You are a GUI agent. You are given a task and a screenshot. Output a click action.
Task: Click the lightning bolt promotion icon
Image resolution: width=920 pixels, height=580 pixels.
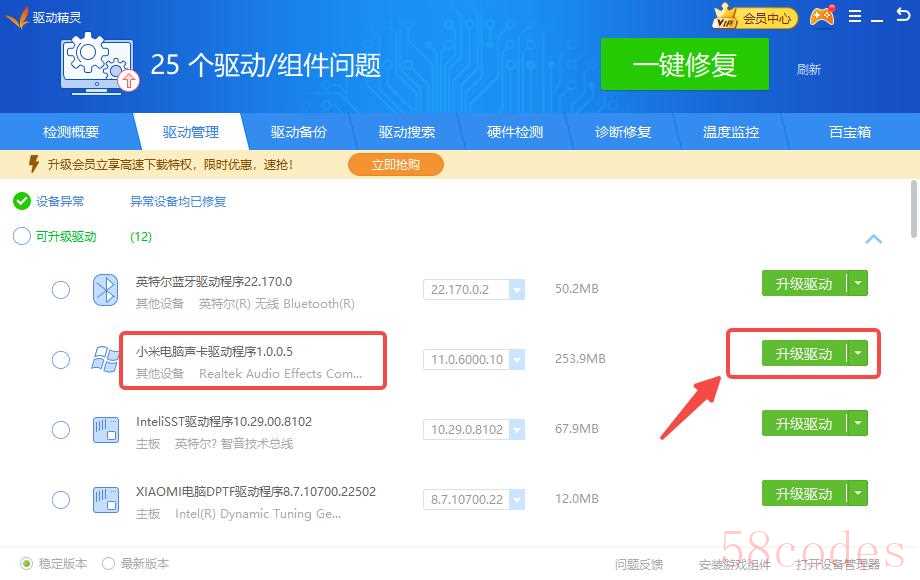pos(34,164)
